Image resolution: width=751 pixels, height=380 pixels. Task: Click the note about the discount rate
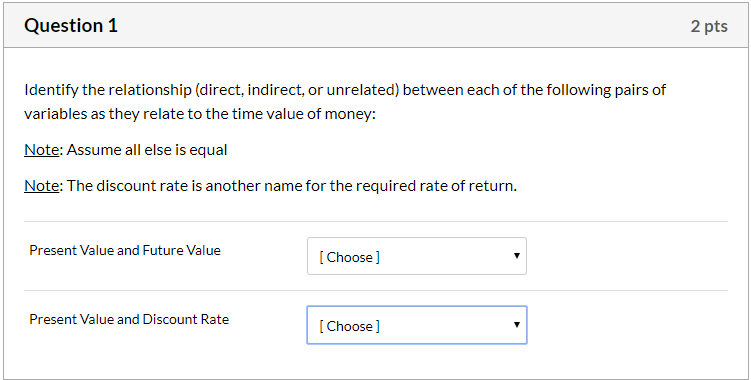click(271, 185)
